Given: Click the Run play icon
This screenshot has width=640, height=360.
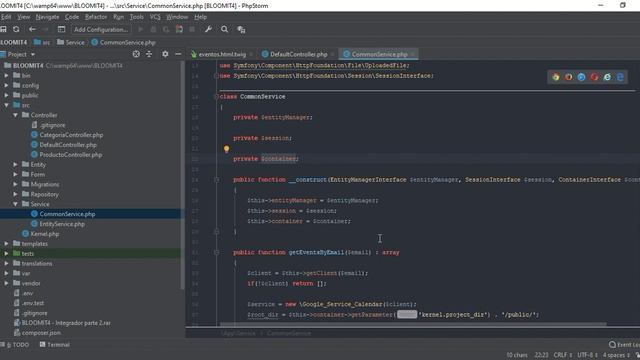Looking at the screenshot, I should (x=140, y=29).
